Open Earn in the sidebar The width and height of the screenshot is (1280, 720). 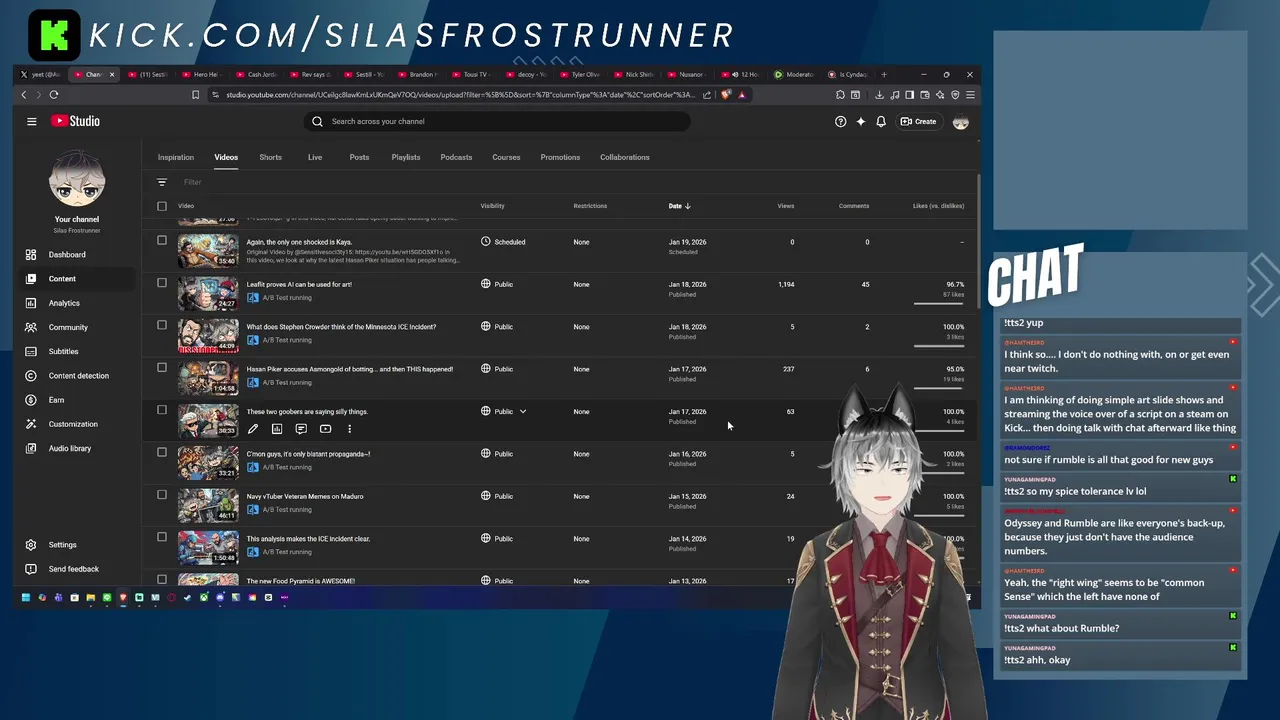click(x=56, y=400)
